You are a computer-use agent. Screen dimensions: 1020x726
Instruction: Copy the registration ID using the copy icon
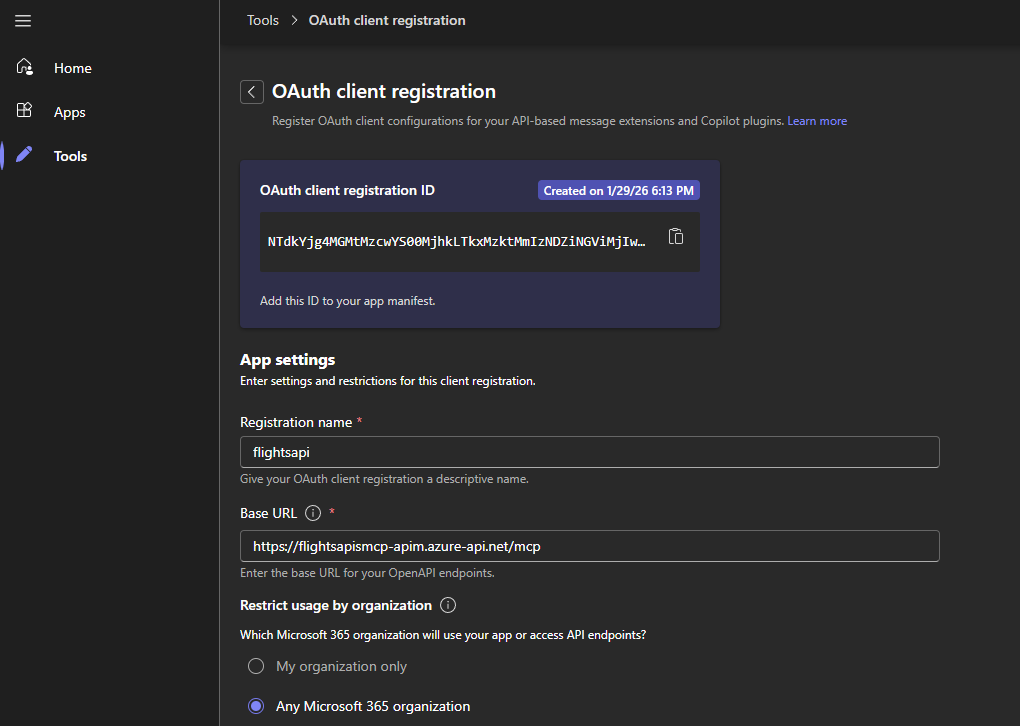pos(676,237)
